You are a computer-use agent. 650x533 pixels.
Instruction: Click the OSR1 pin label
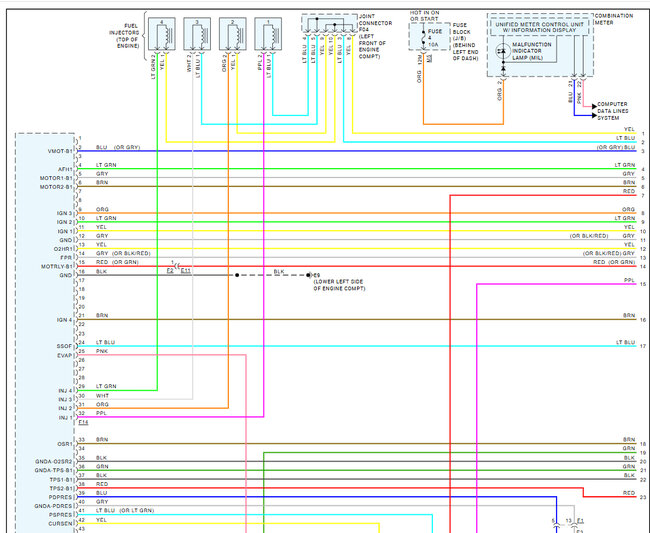[x=65, y=444]
